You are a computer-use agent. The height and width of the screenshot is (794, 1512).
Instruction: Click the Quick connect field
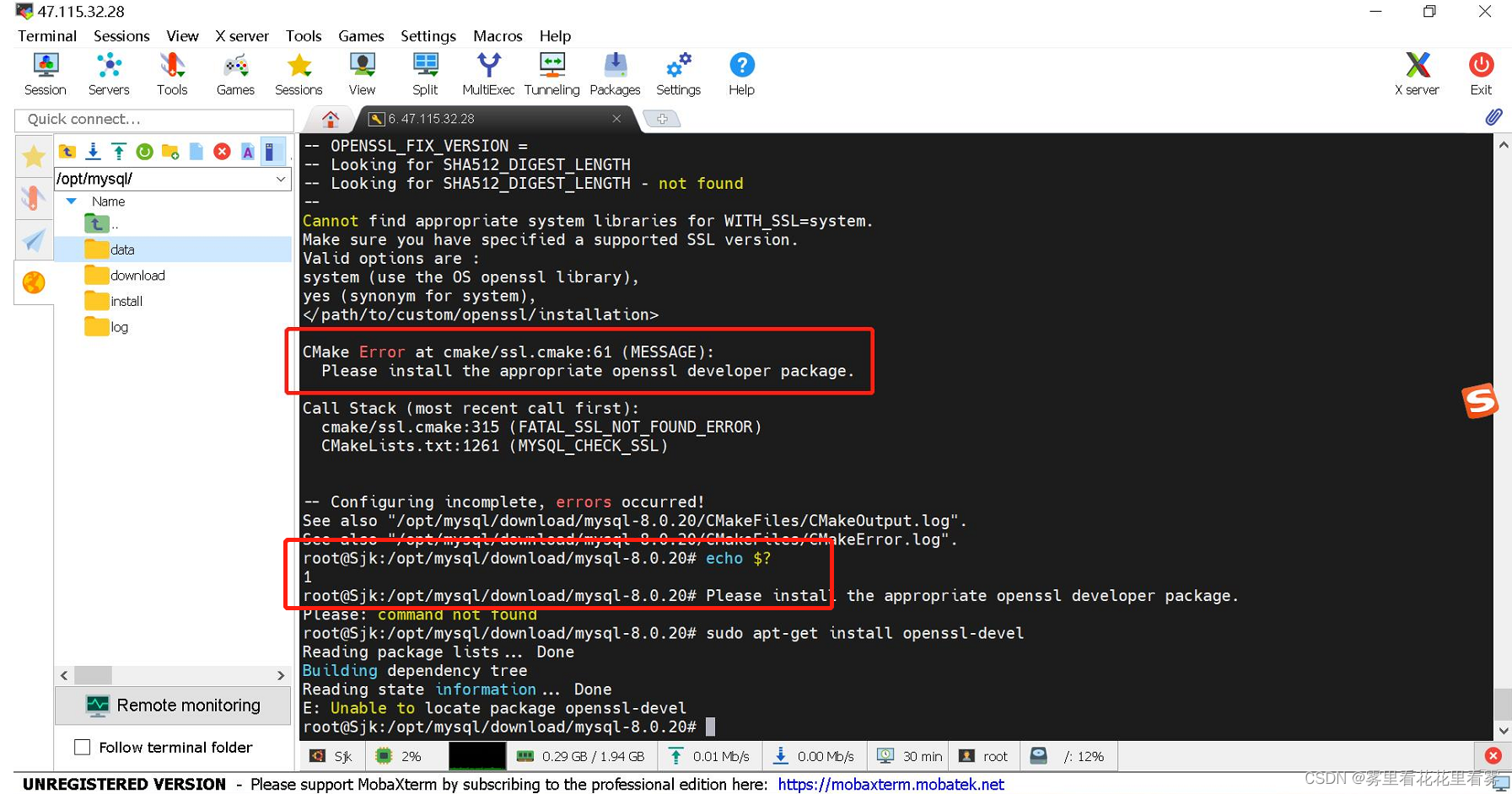(x=153, y=120)
